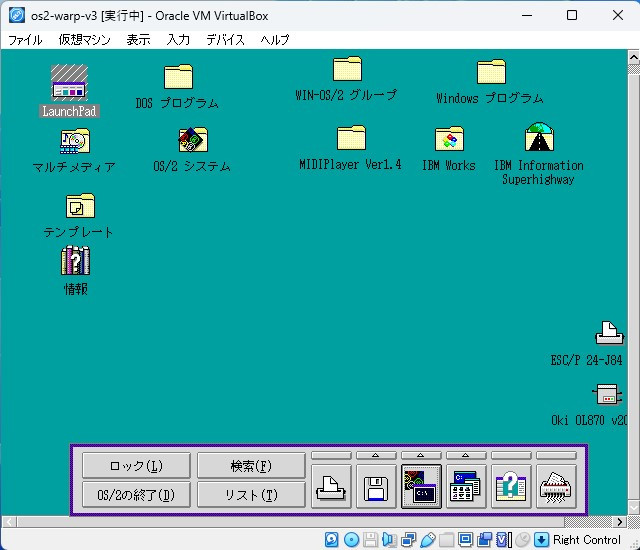Click the 検索(F) find button
This screenshot has height=550, width=640.
[x=251, y=466]
